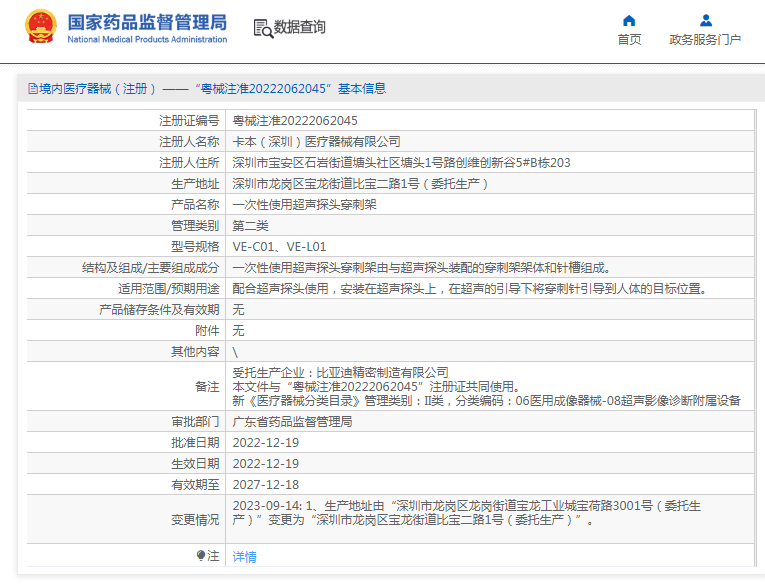Open the 详情 details link
This screenshot has height=586, width=765.
(244, 556)
